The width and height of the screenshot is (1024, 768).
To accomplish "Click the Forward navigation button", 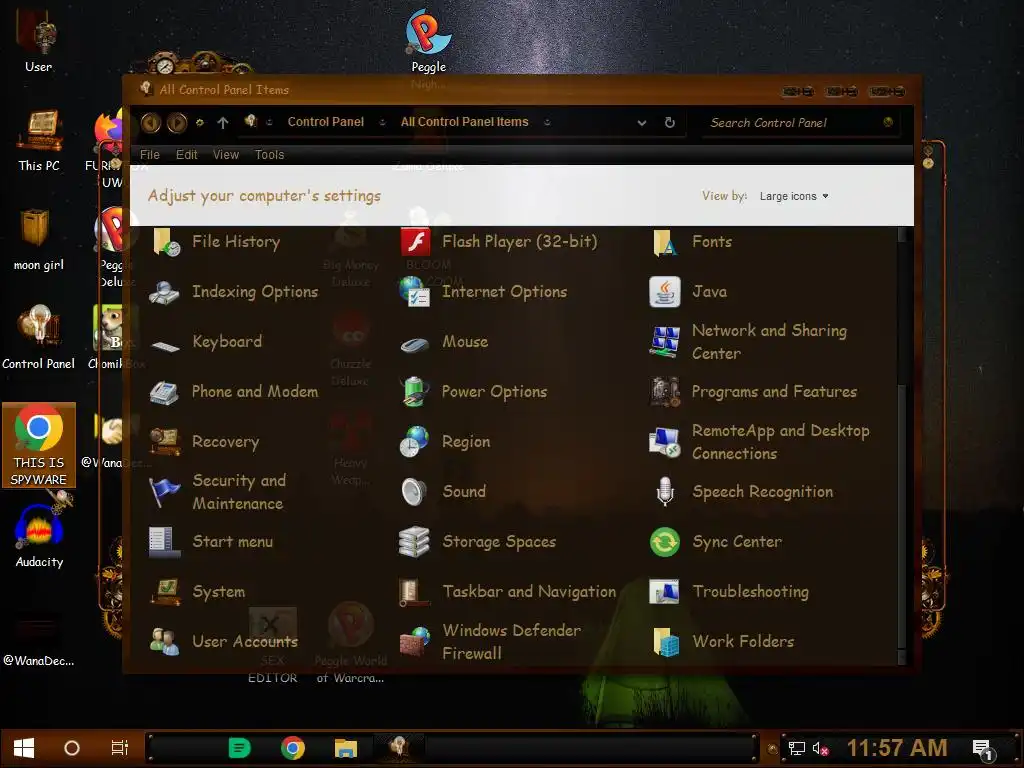I will 177,123.
